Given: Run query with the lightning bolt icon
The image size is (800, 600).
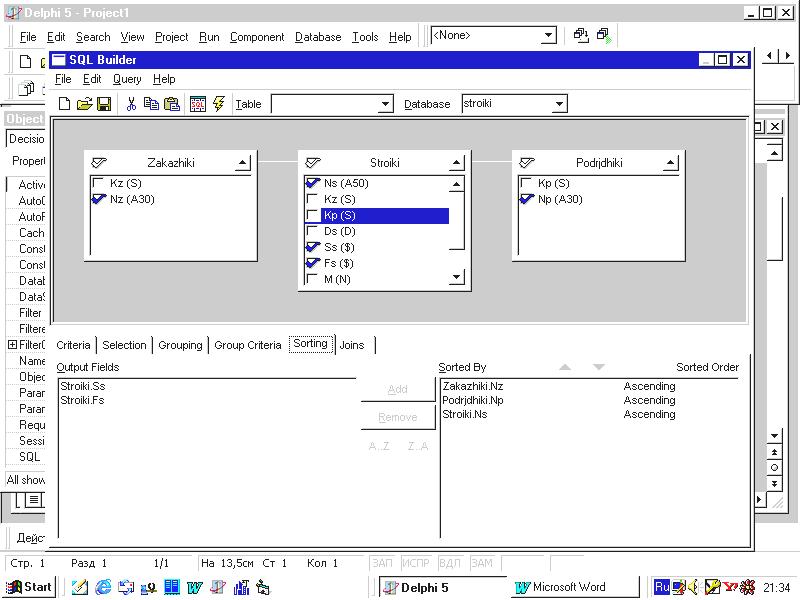Looking at the screenshot, I should 219,104.
